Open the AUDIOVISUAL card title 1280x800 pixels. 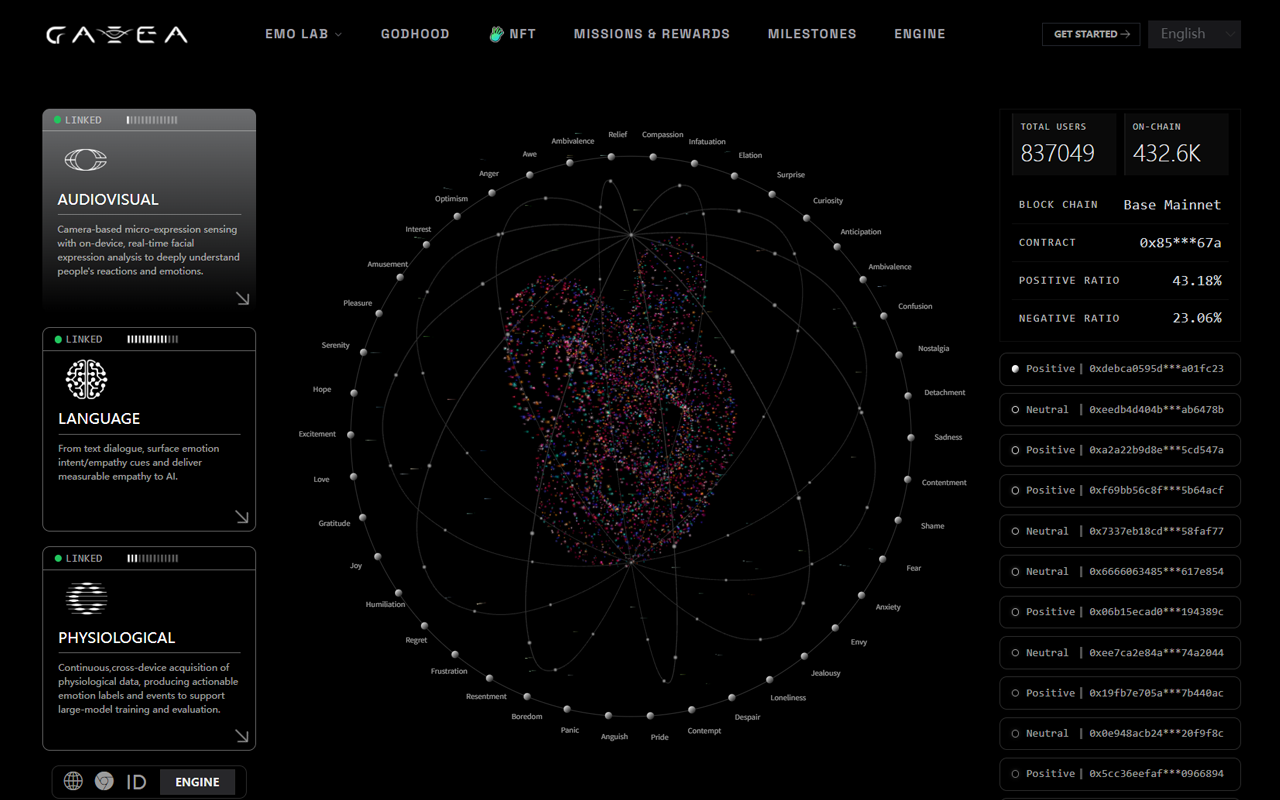[108, 200]
